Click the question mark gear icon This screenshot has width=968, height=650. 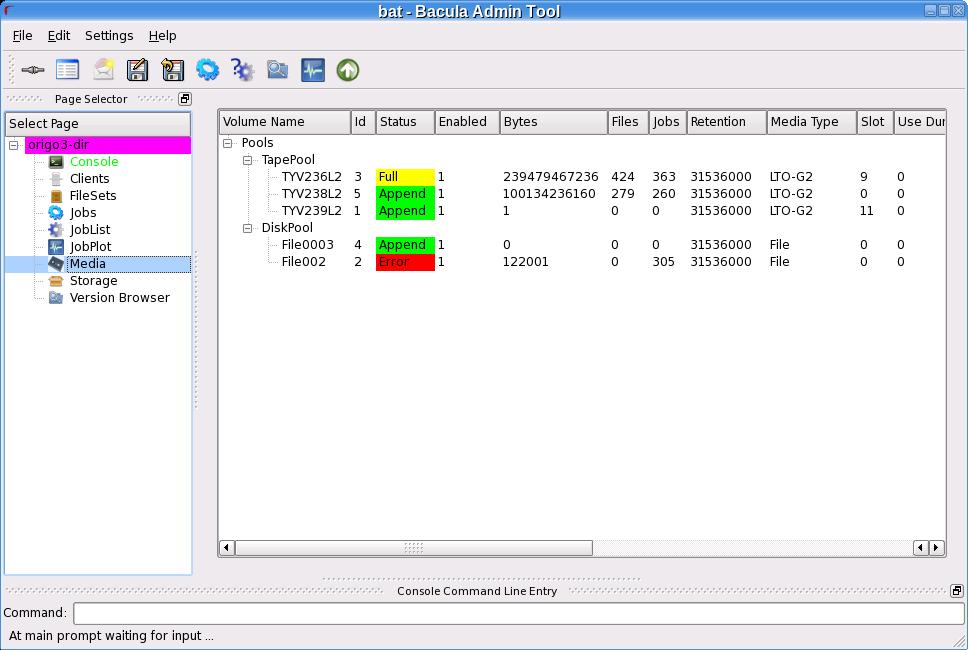click(x=242, y=70)
